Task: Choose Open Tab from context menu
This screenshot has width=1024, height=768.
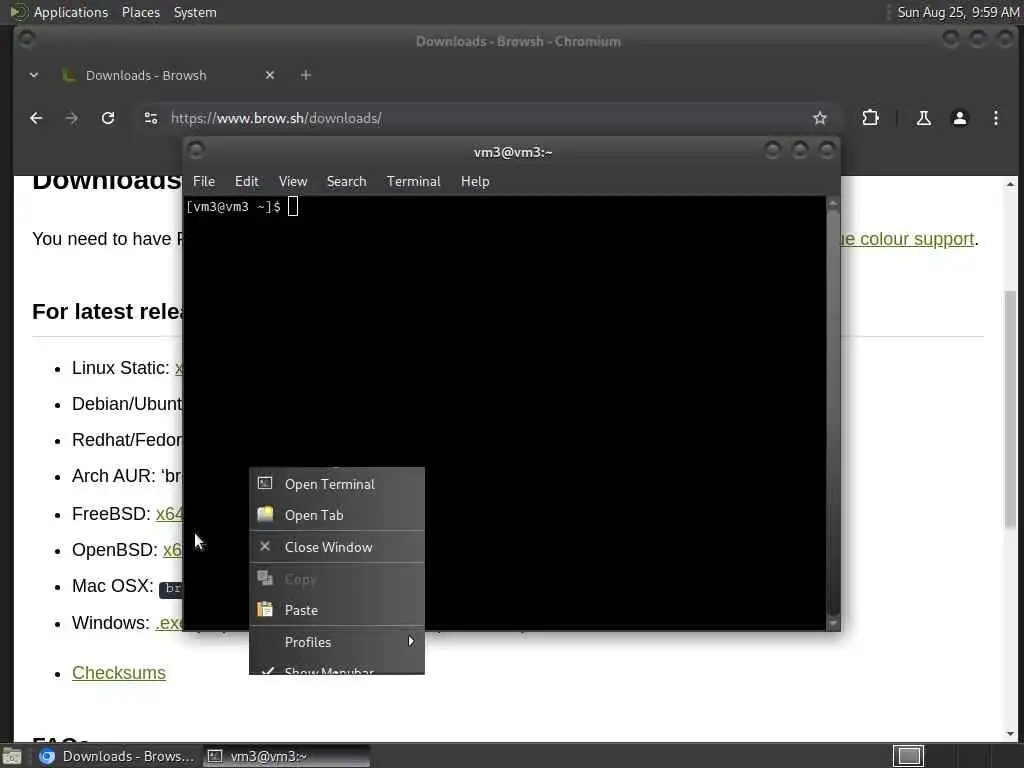Action: pyautogui.click(x=337, y=515)
